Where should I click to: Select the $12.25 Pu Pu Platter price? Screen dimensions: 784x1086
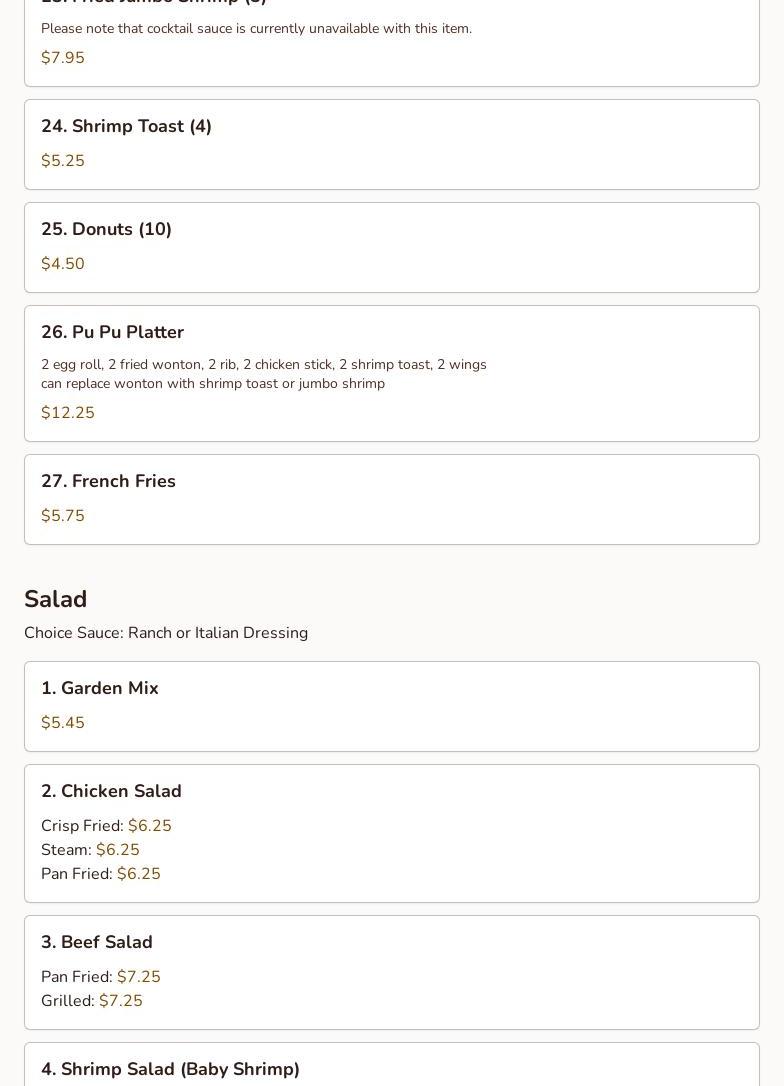pos(68,413)
